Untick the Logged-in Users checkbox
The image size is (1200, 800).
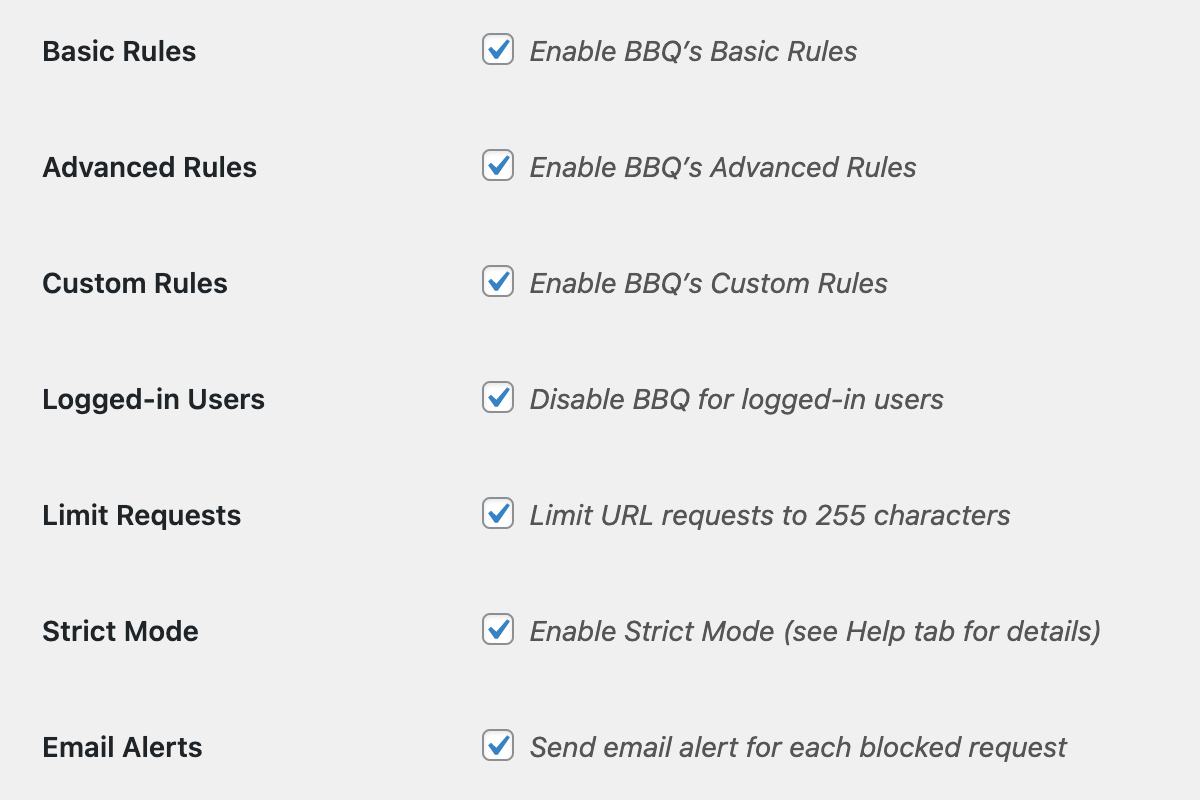(x=498, y=397)
